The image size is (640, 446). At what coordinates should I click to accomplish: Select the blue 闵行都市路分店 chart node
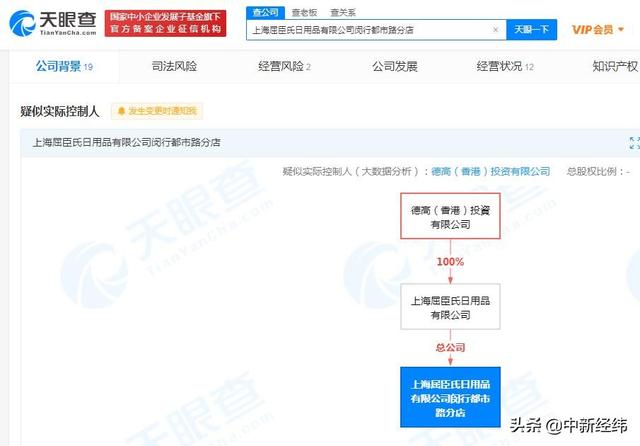pos(450,397)
